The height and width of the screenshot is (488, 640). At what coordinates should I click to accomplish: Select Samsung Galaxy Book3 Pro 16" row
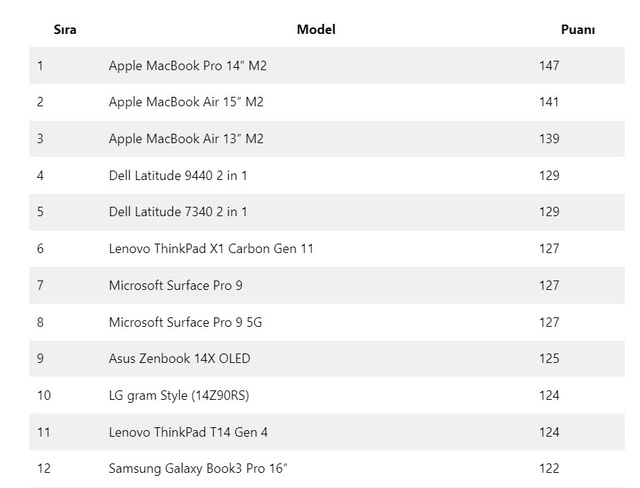tap(327, 468)
